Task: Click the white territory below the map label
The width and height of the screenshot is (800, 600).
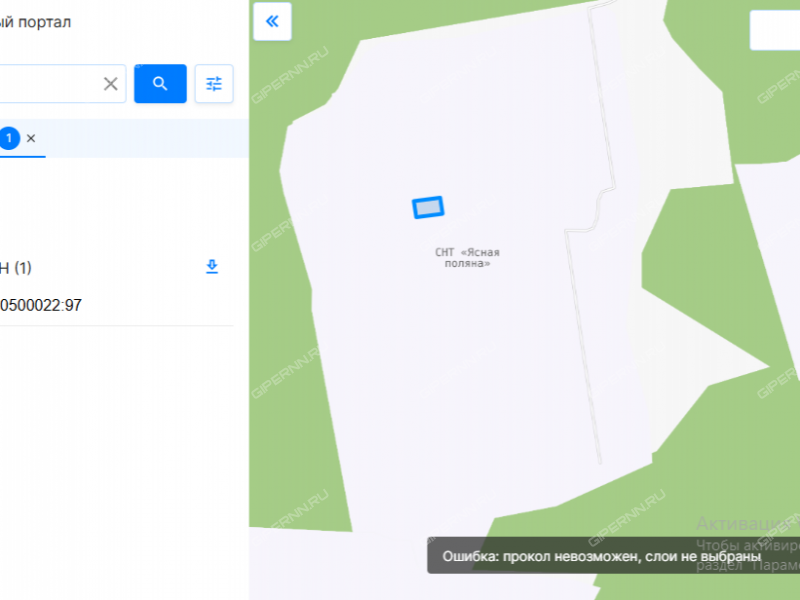Action: tap(459, 383)
